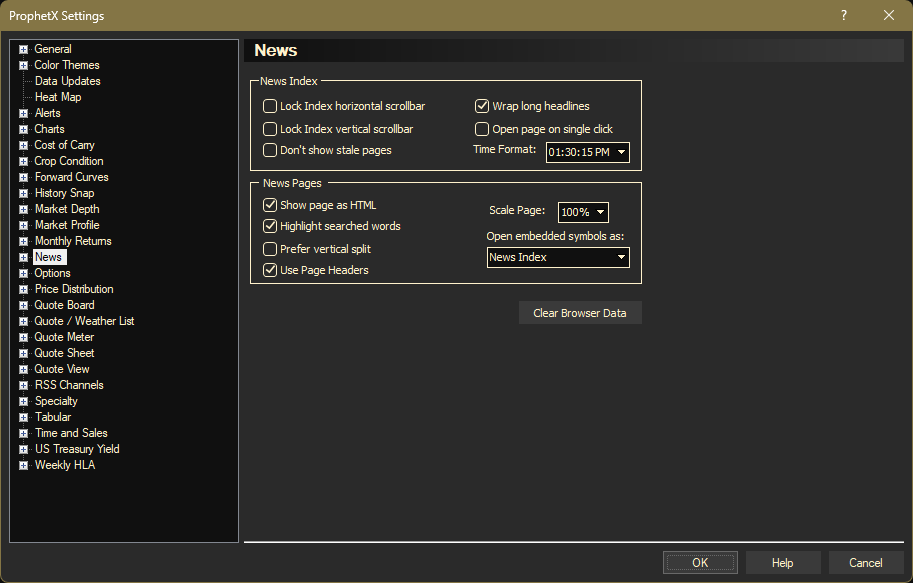Select RSS Channels settings category
The width and height of the screenshot is (913, 583).
pos(69,385)
